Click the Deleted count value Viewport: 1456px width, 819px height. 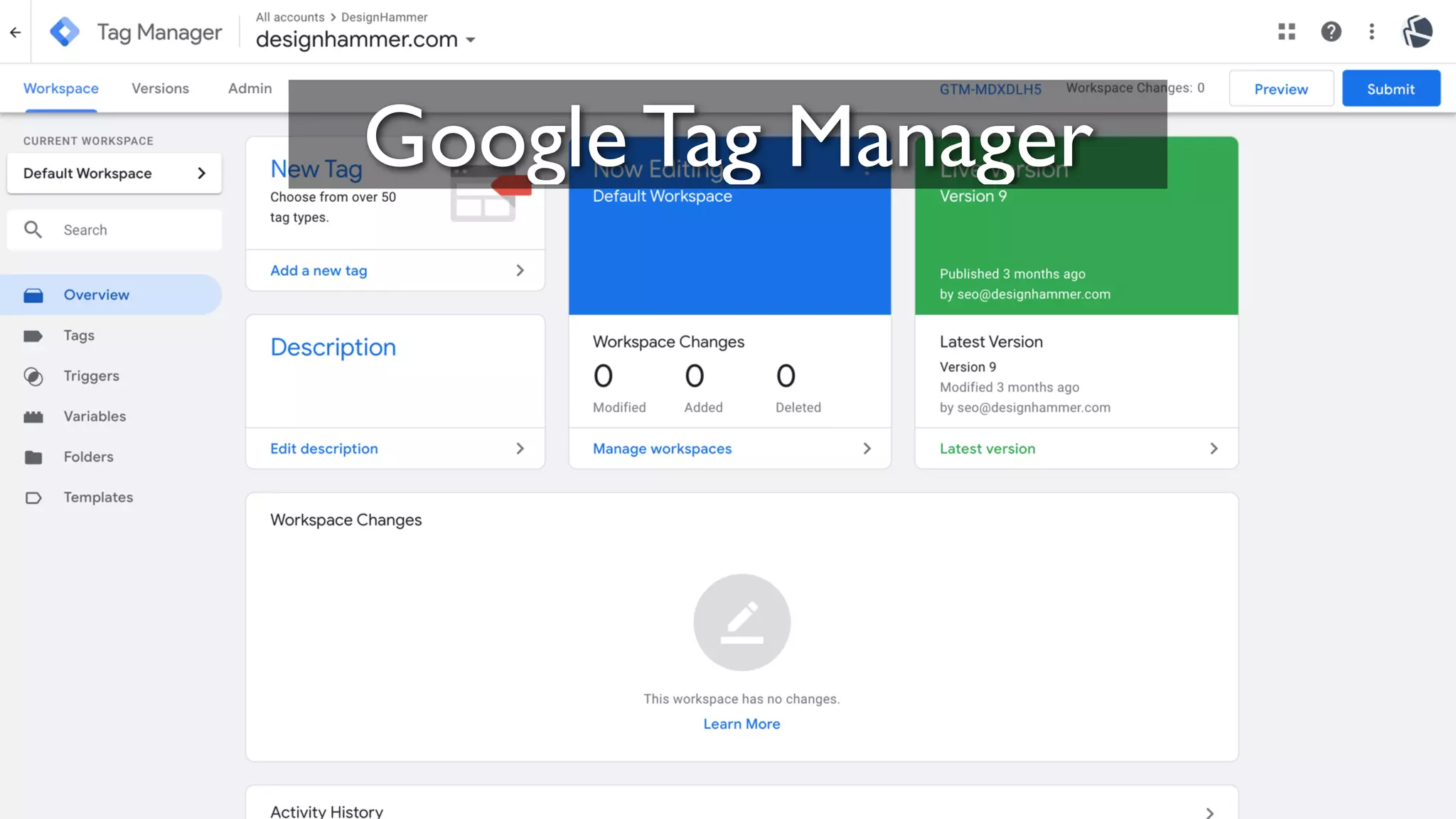pos(786,376)
